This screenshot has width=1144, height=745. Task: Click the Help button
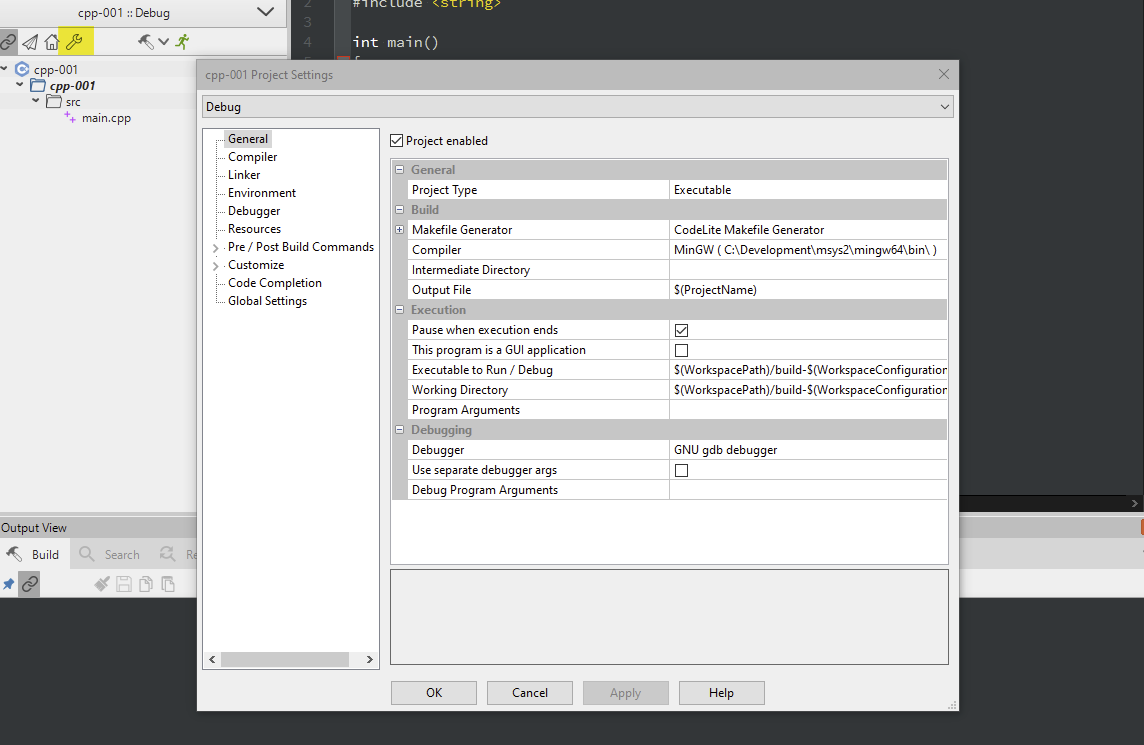[x=722, y=692]
